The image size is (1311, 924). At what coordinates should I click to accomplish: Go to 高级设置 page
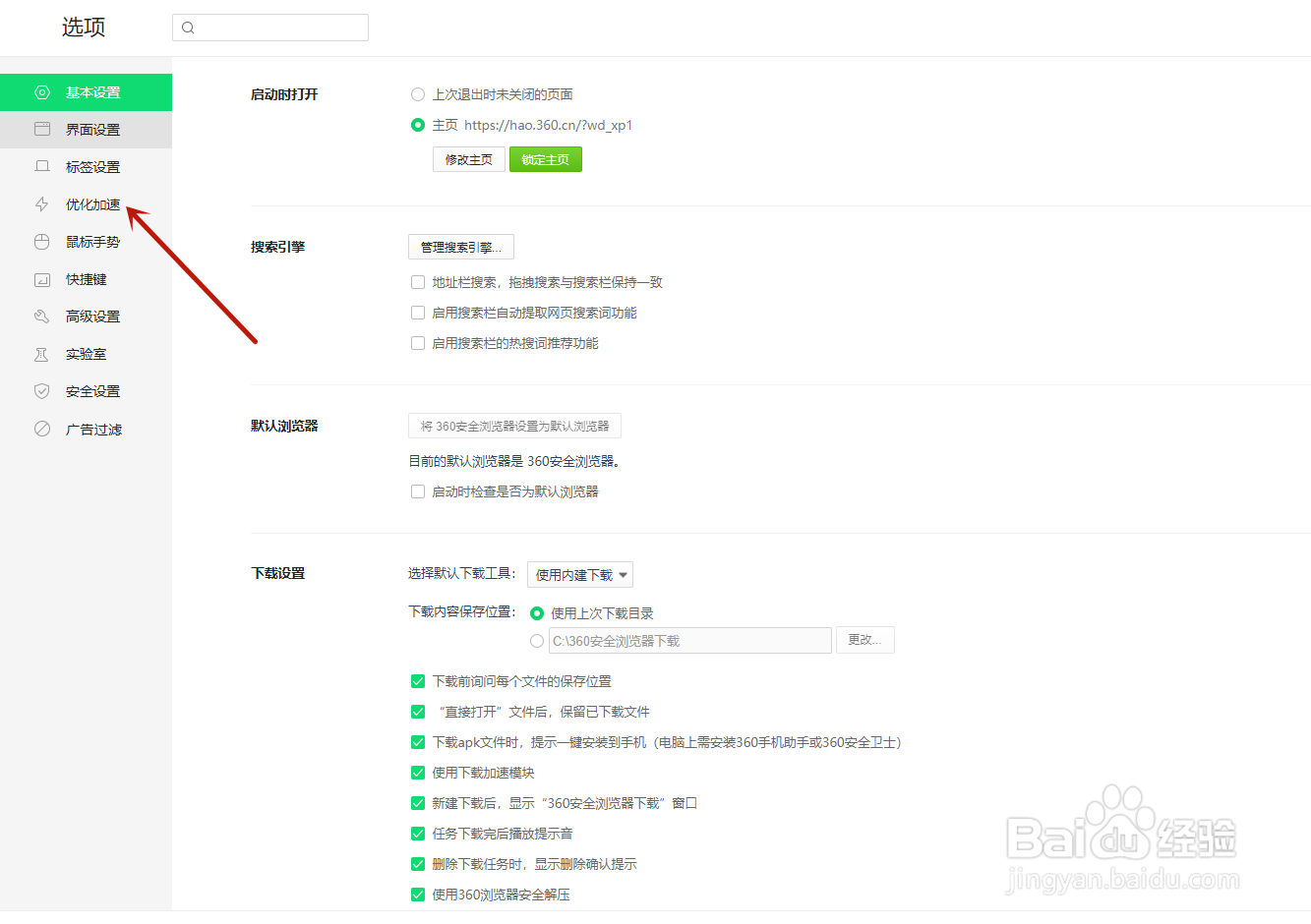pyautogui.click(x=86, y=317)
